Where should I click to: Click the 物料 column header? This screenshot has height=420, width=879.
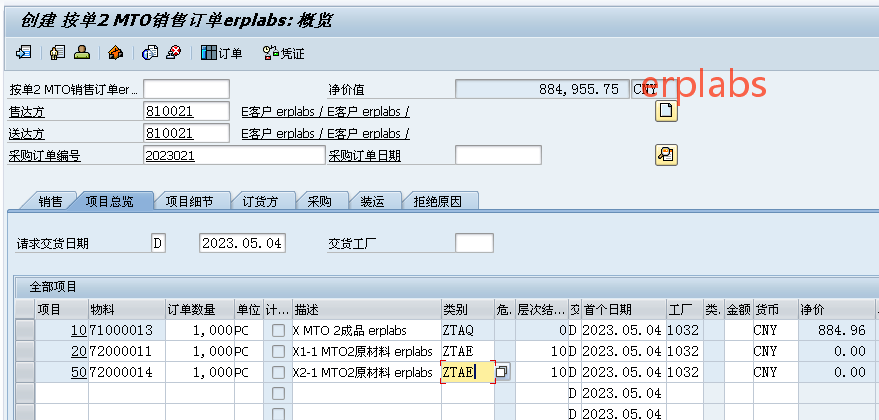pos(127,309)
